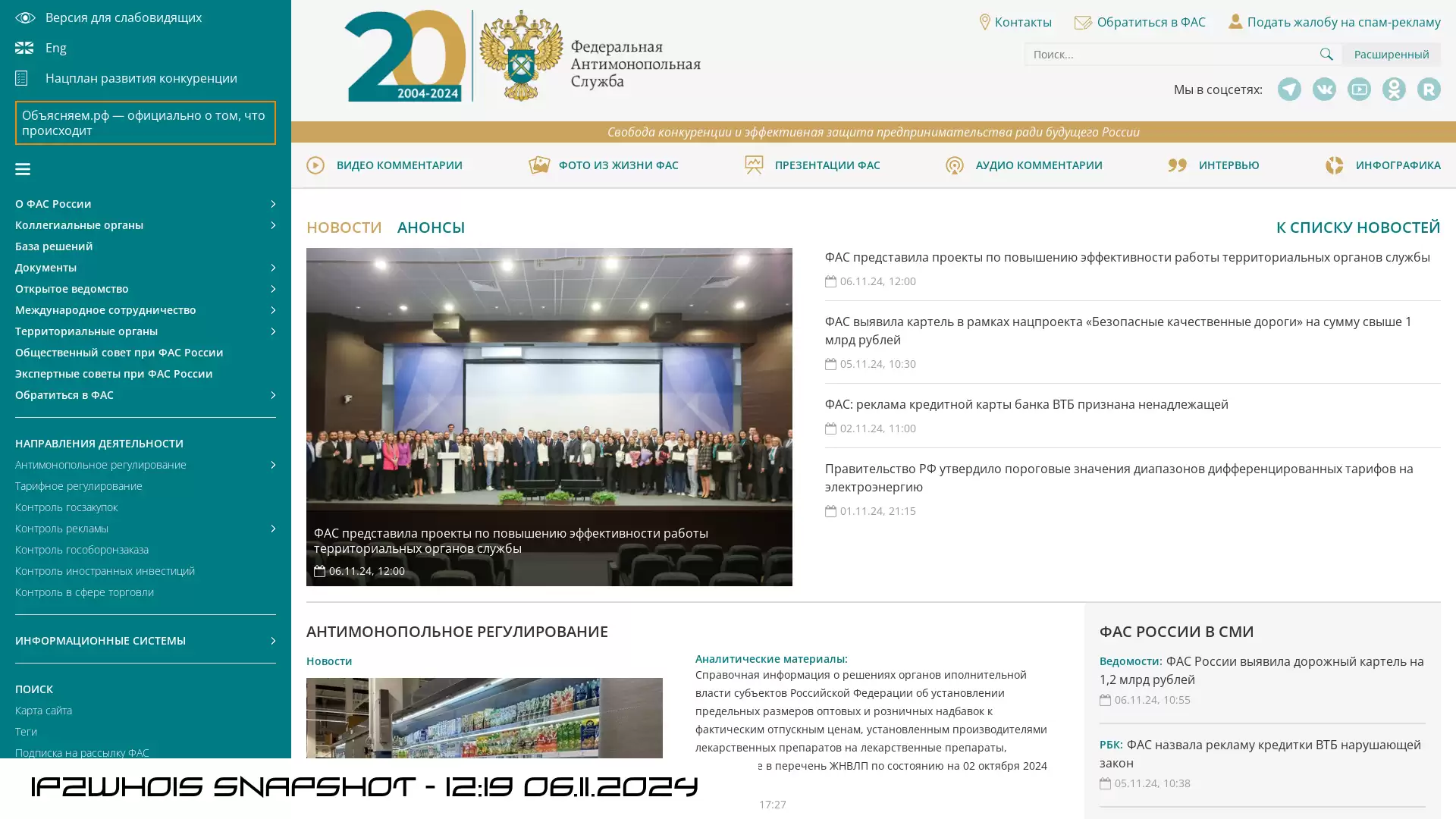Open Нацплан развития конкуренции link
Image resolution: width=1456 pixels, height=819 pixels.
pyautogui.click(x=141, y=78)
